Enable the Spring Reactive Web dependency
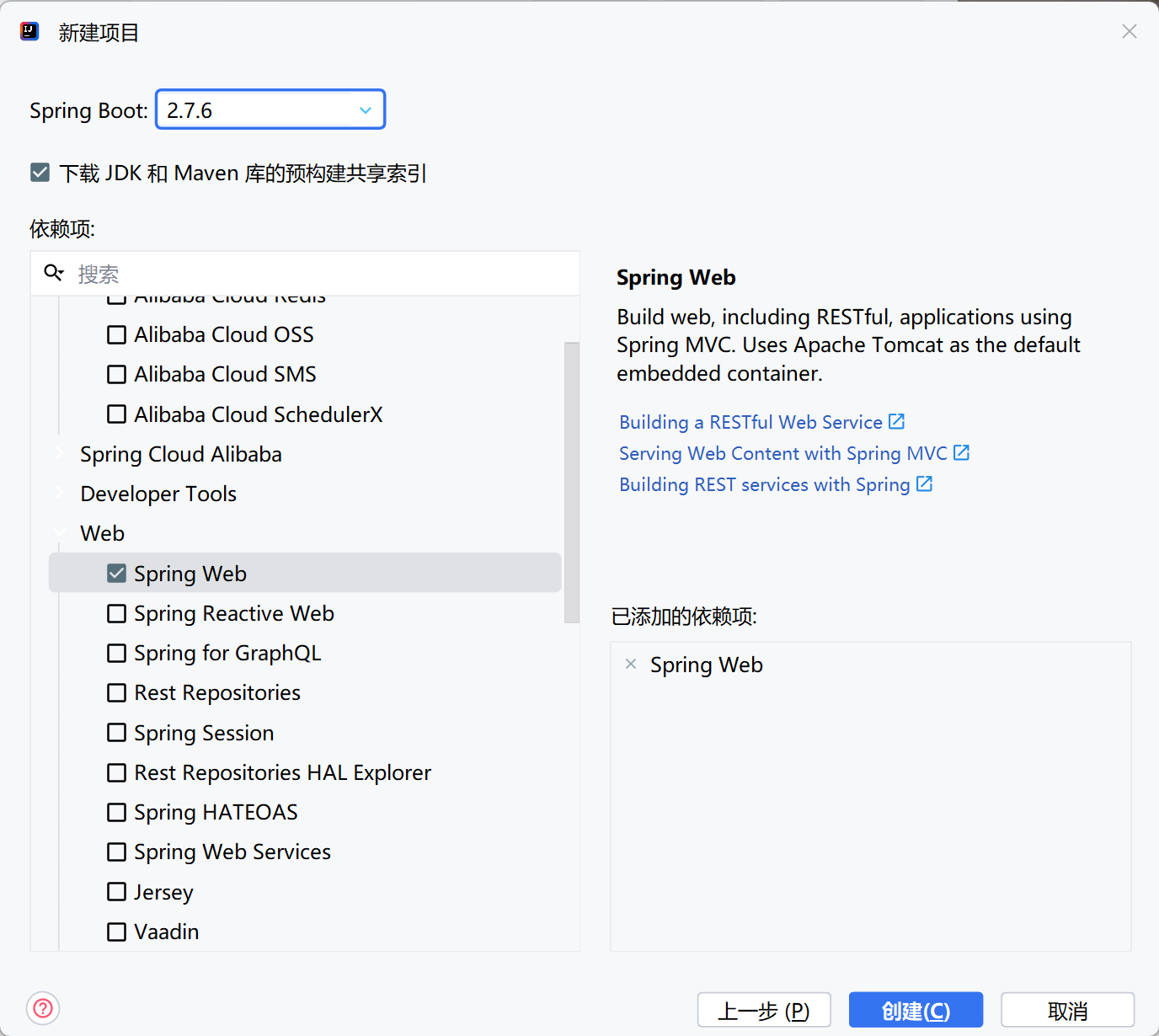The height and width of the screenshot is (1036, 1159). click(x=117, y=613)
